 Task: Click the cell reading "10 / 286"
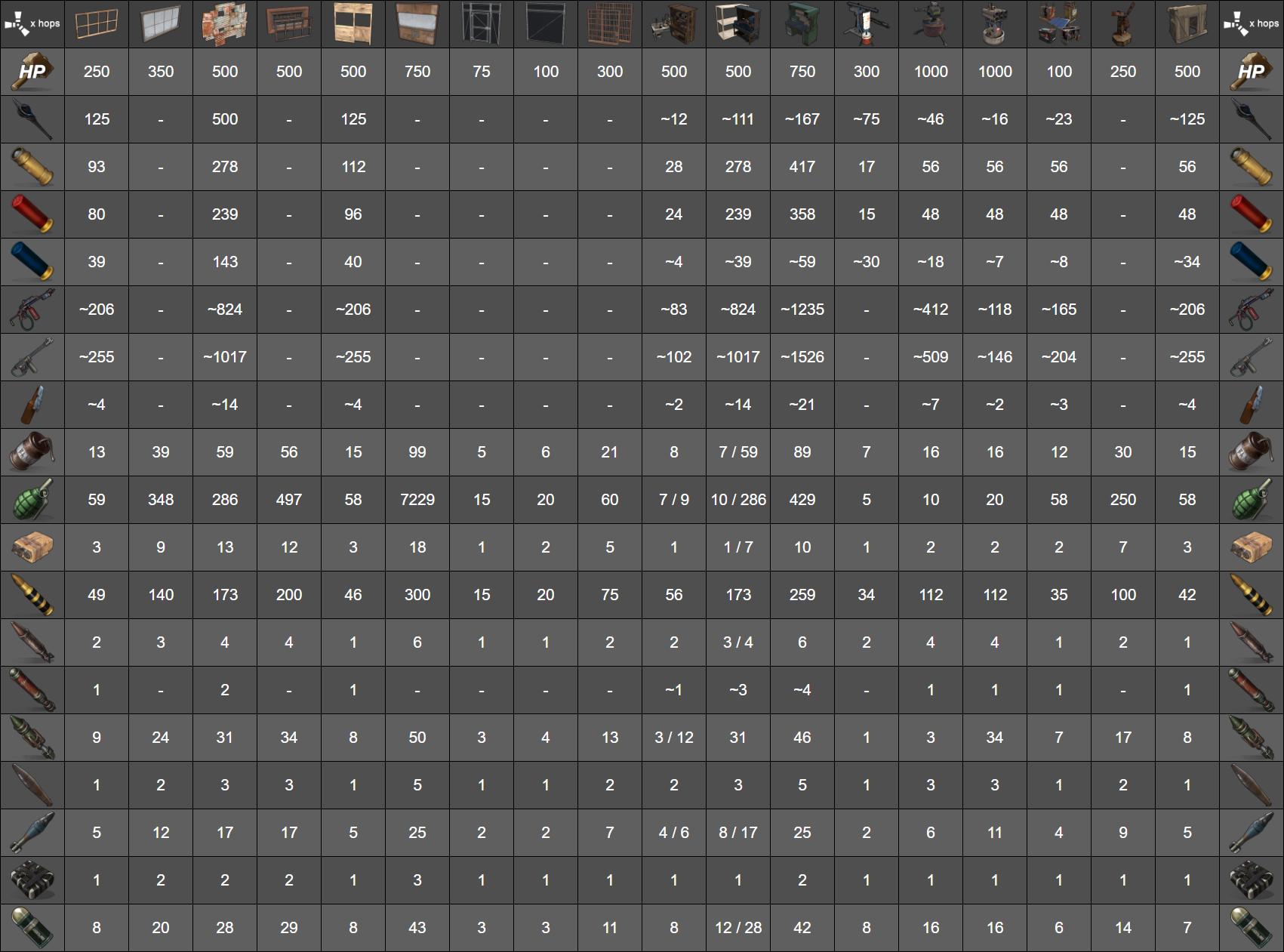738,500
